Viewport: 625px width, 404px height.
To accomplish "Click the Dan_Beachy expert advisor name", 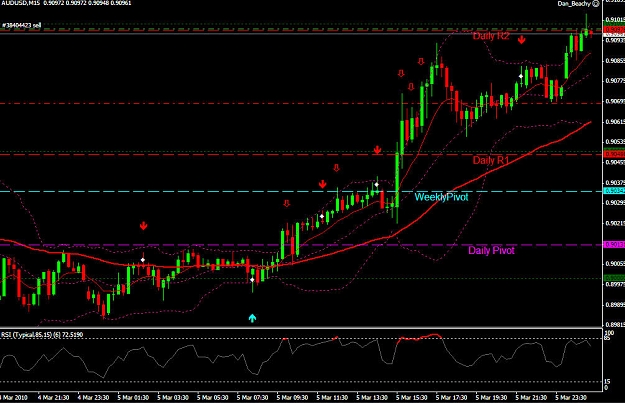I will click(574, 4).
